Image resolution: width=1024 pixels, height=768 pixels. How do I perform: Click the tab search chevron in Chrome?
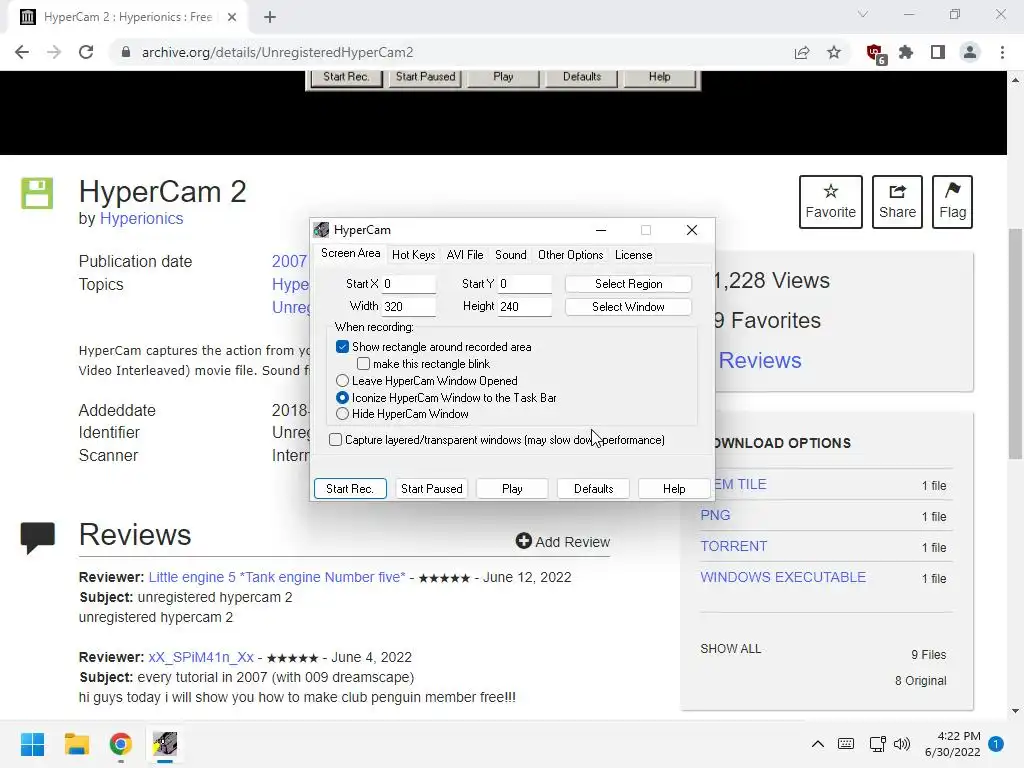863,14
